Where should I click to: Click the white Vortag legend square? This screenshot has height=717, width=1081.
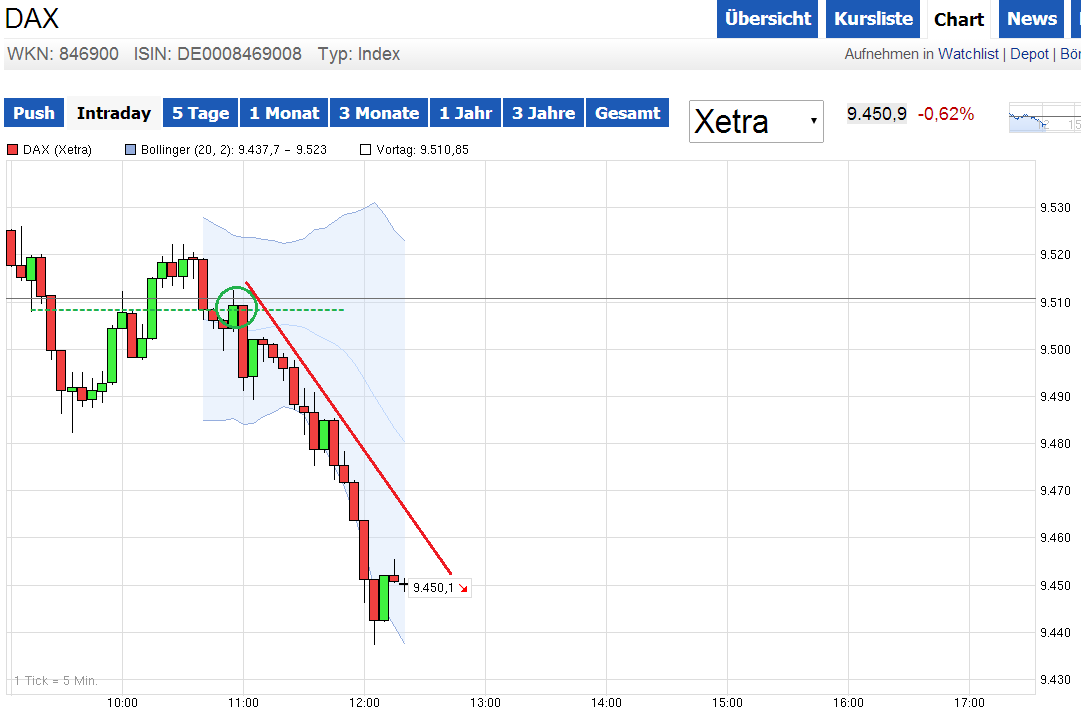pos(366,151)
